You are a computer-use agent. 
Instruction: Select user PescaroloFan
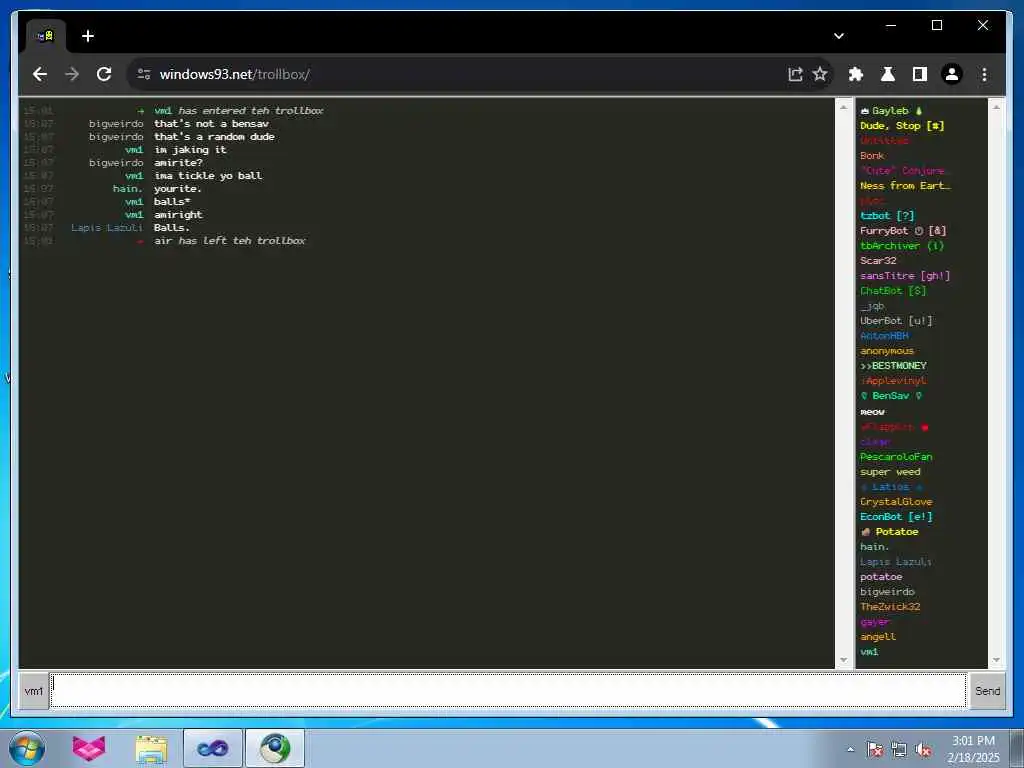click(x=896, y=457)
